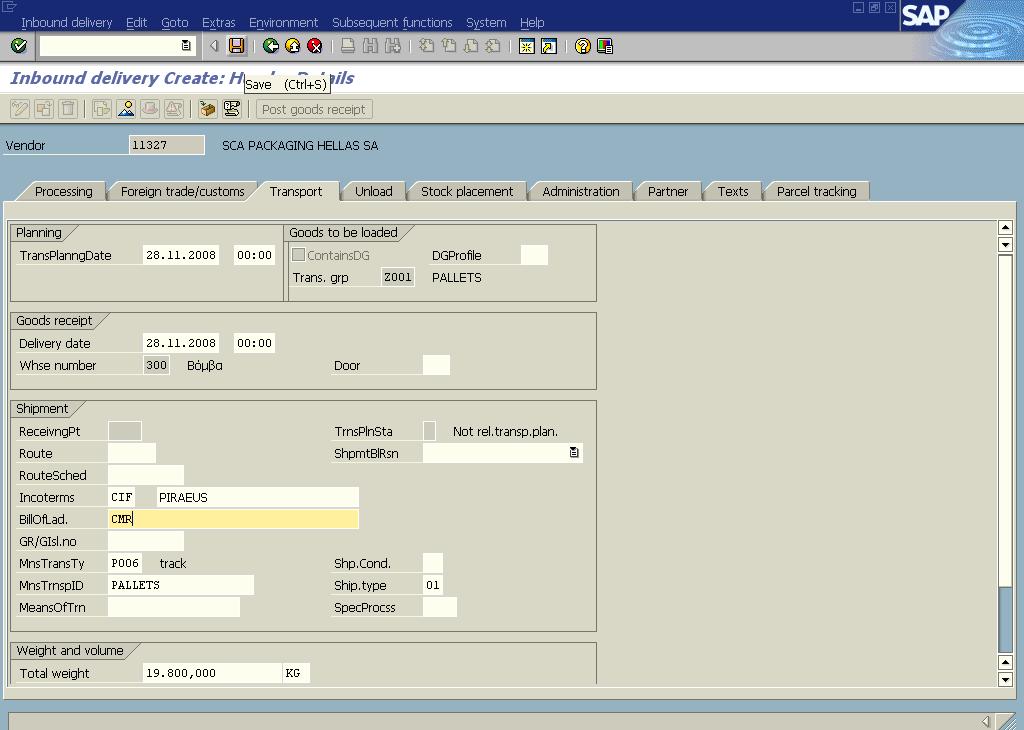Click the MnsTrnspID field with PALLETS
The width and height of the screenshot is (1024, 730).
(x=181, y=585)
